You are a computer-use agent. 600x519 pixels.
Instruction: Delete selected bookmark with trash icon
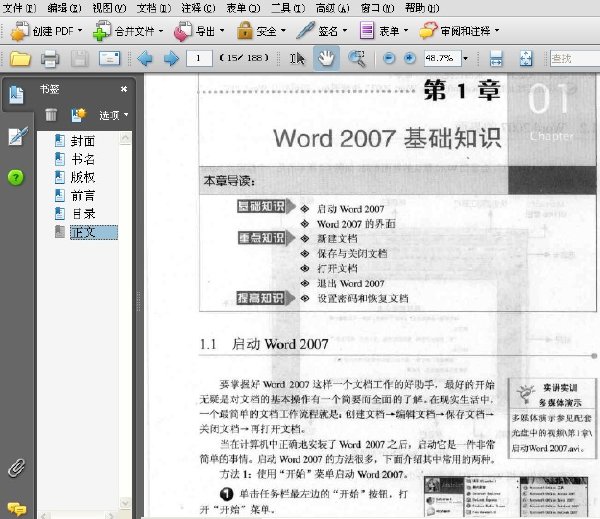coord(51,114)
